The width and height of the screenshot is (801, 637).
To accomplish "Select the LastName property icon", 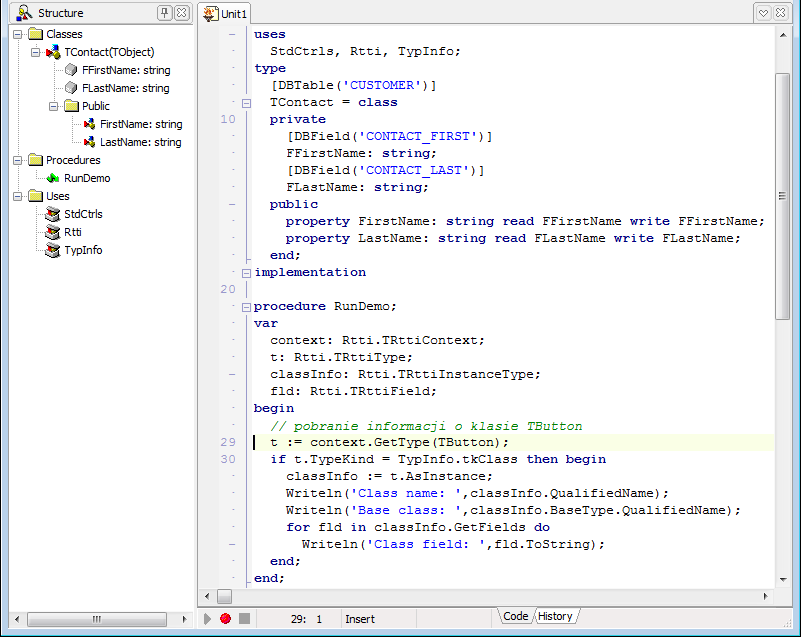I will pyautogui.click(x=90, y=142).
